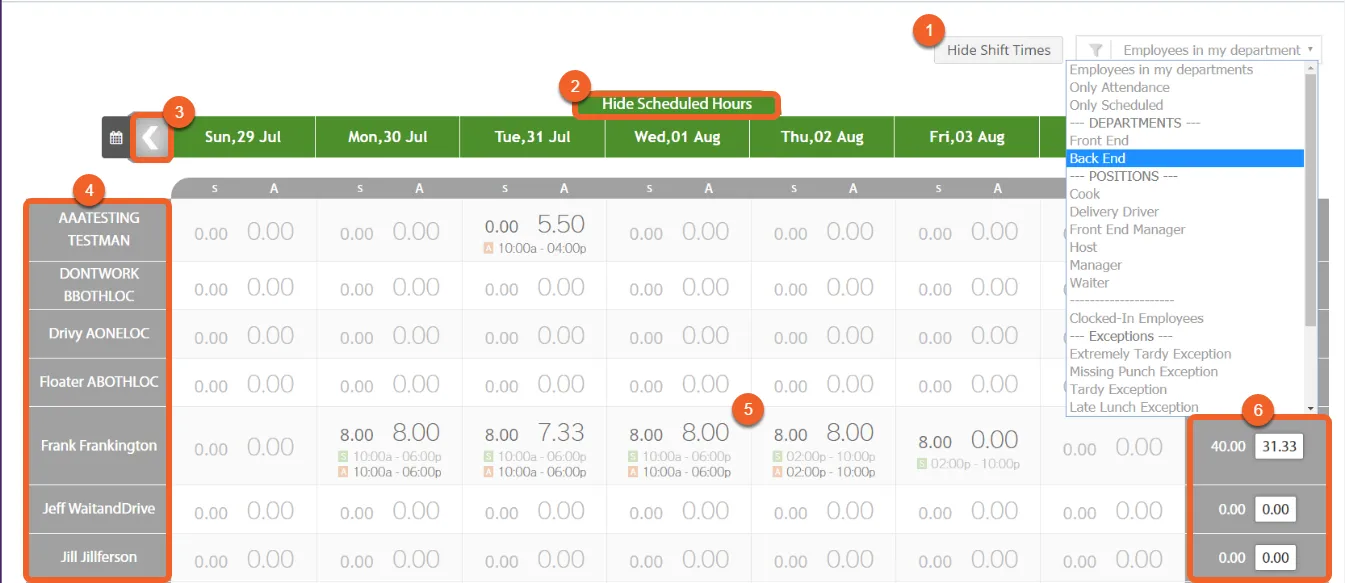Viewport: 1345px width, 583px height.
Task: Click Frank's Friday 8.00 scheduled hours
Action: tap(935, 442)
